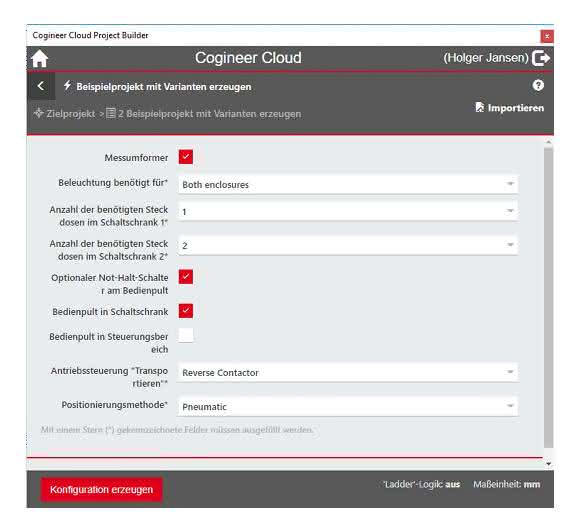Image resolution: width=580 pixels, height=531 pixels.
Task: Select the Zielprojekt breadcrumb
Action: point(65,114)
